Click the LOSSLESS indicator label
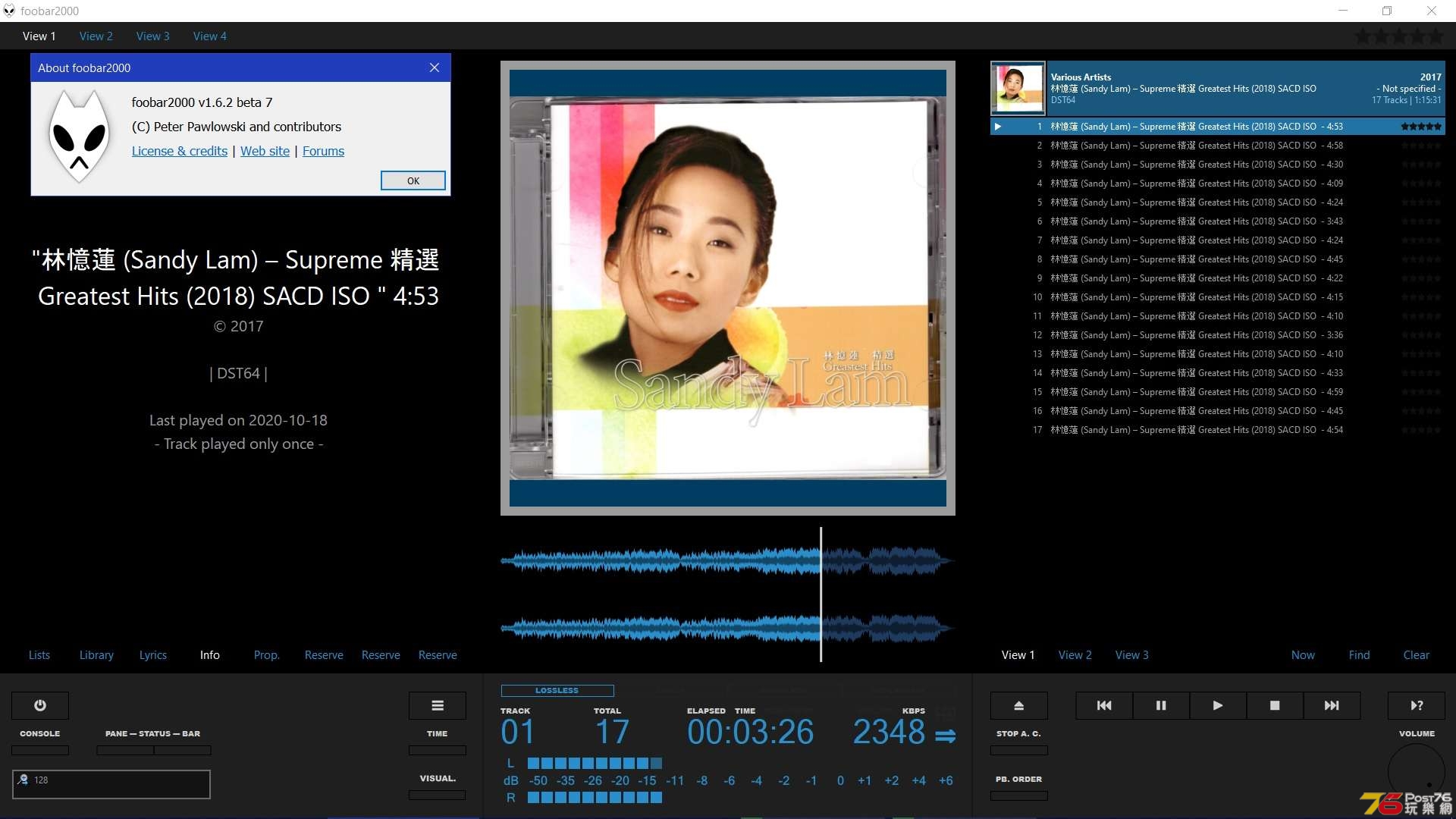 click(x=557, y=690)
